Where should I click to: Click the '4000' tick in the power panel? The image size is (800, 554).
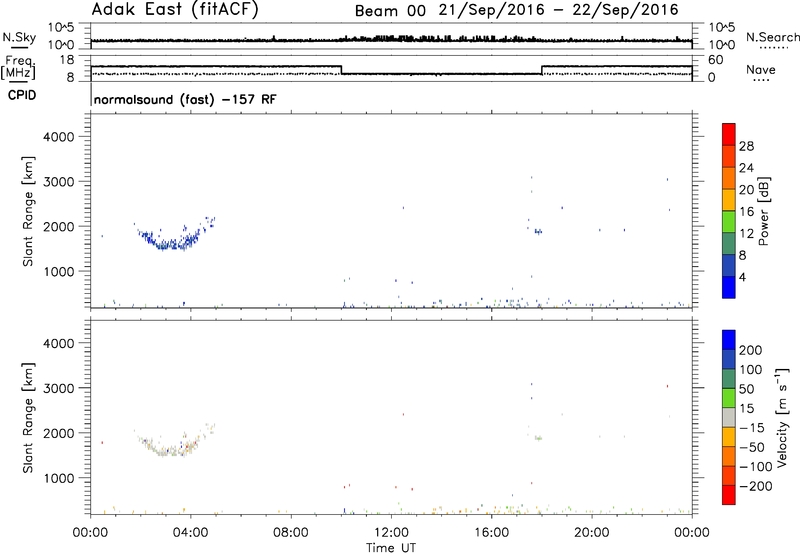coord(59,137)
